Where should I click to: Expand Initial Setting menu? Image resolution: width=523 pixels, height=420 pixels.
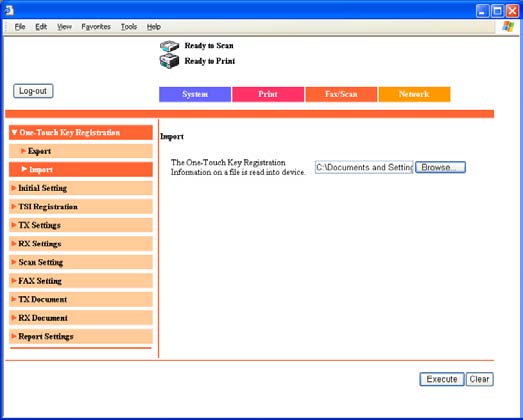pos(81,188)
